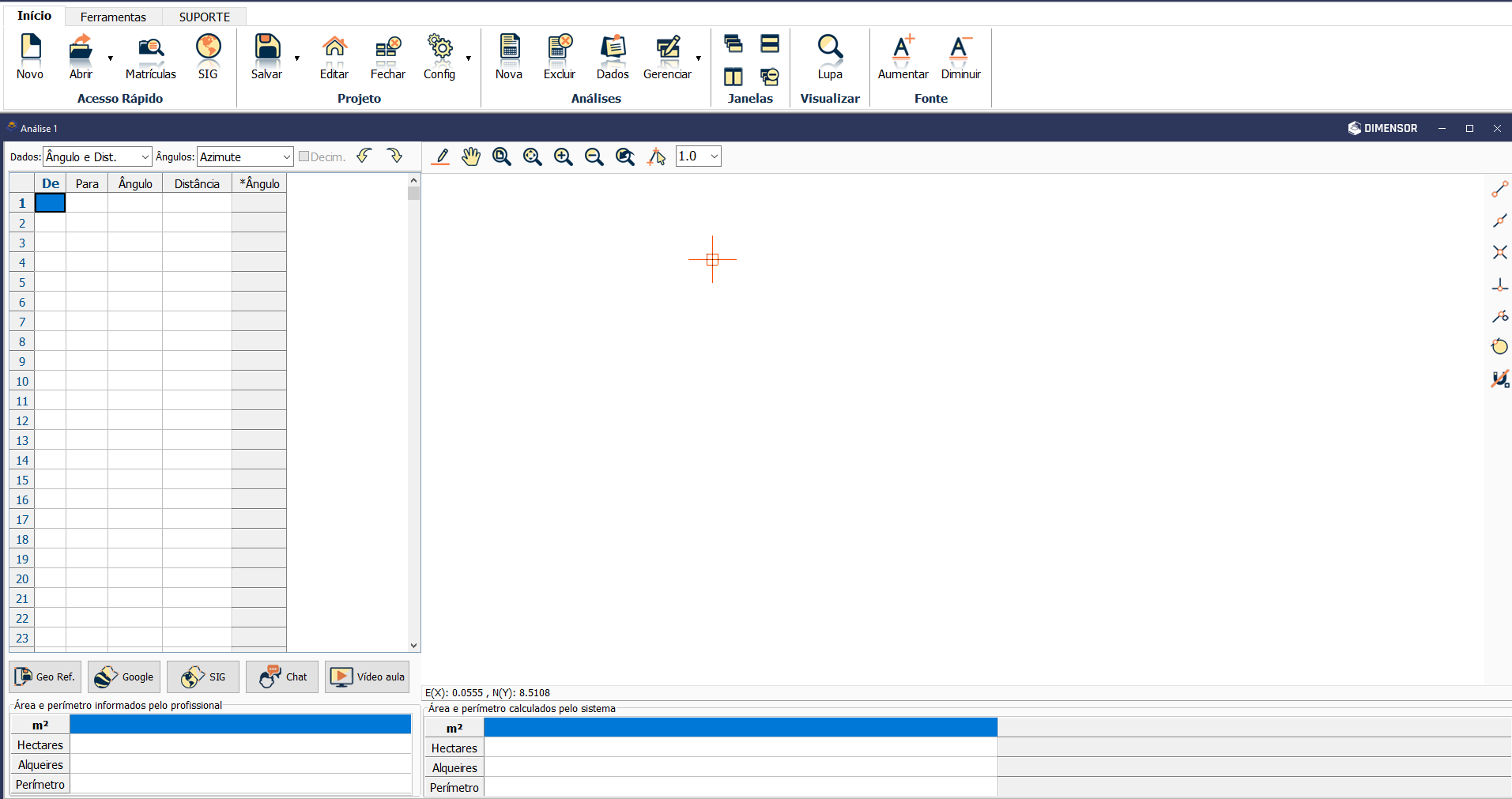Open the SUPORTE tab
The height and width of the screenshot is (799, 1512).
pos(204,17)
